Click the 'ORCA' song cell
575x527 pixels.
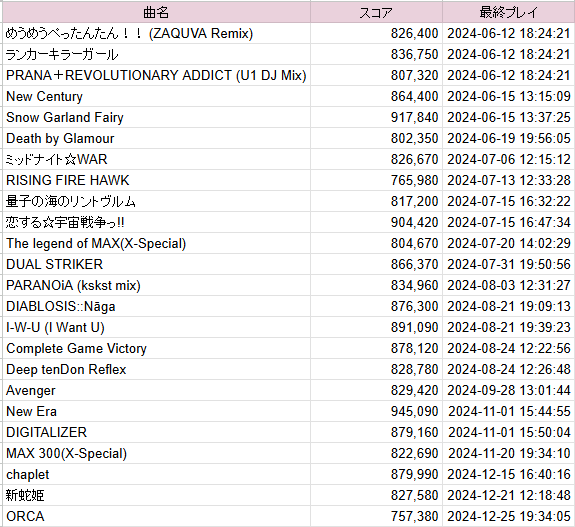156,516
